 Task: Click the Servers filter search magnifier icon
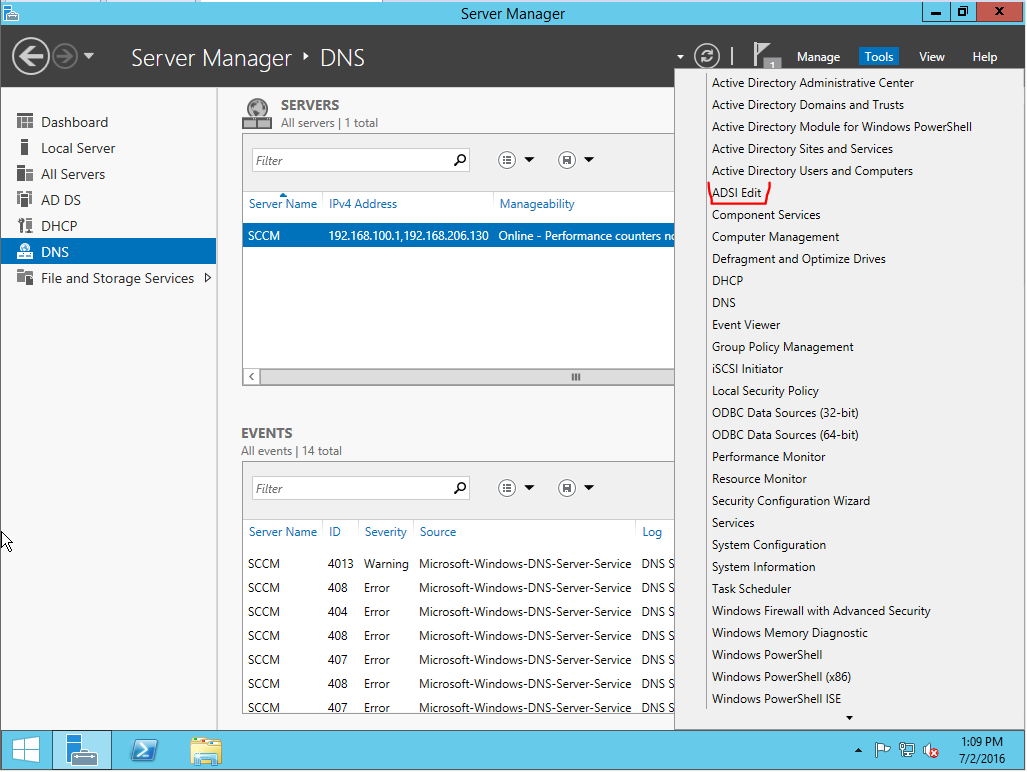[x=460, y=160]
